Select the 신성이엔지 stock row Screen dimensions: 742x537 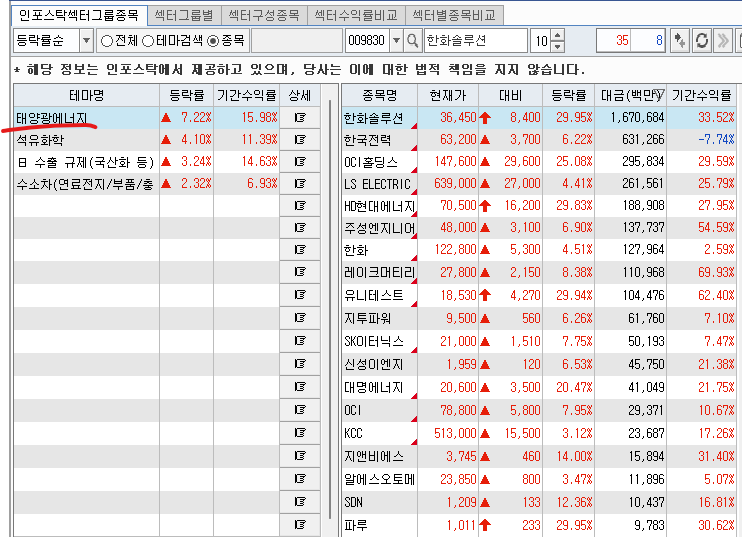[x=539, y=364]
